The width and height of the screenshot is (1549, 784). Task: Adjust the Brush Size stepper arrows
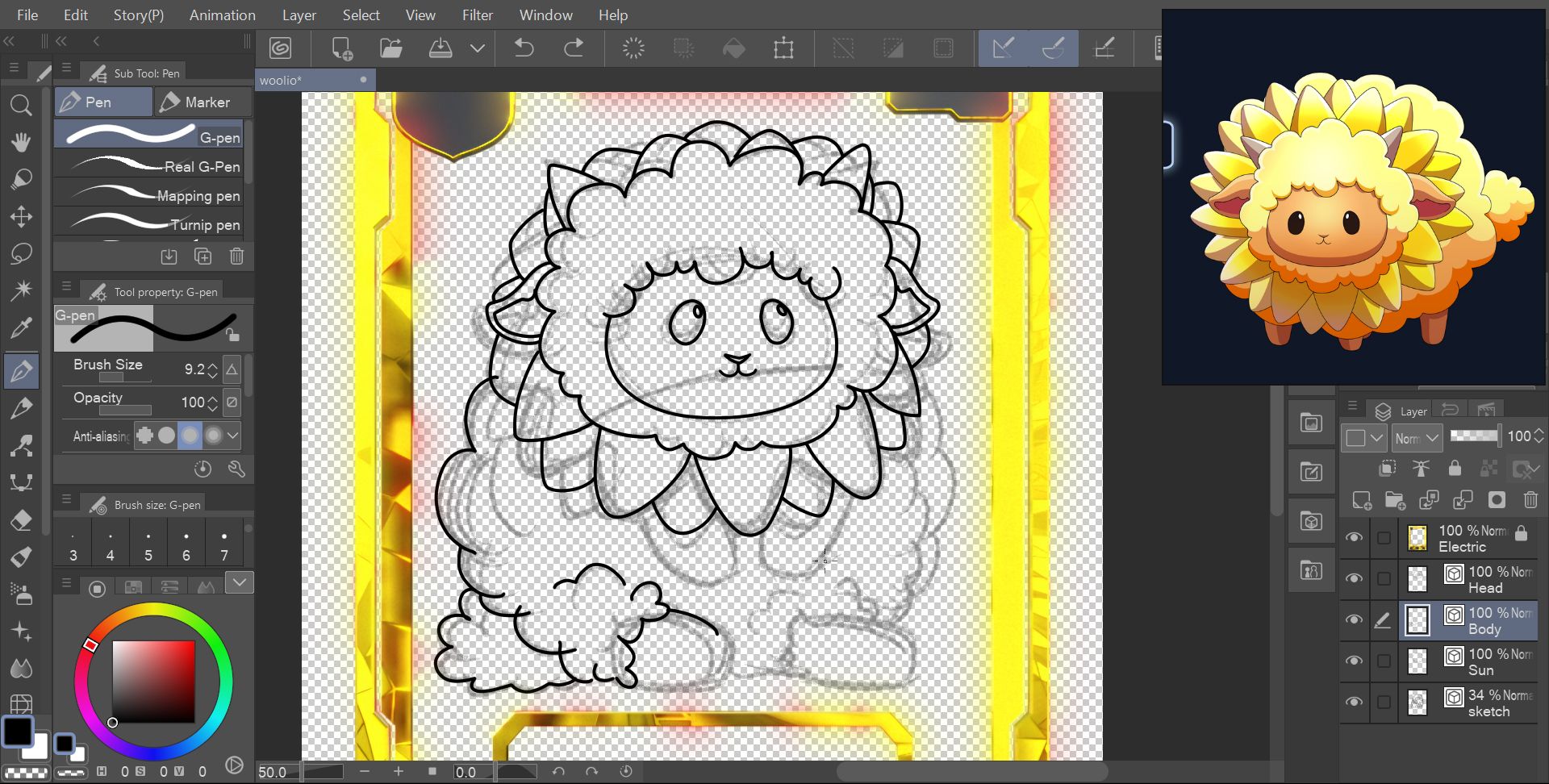pos(213,369)
